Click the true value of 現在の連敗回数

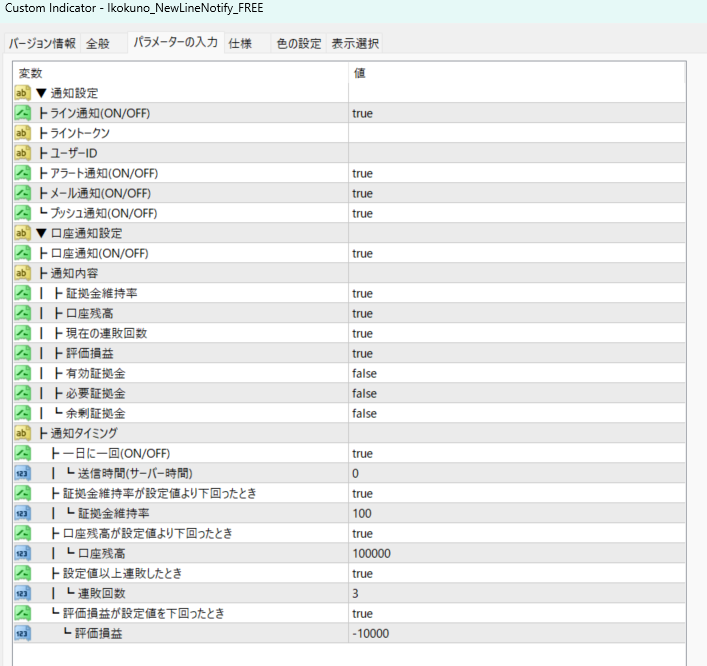(x=363, y=333)
